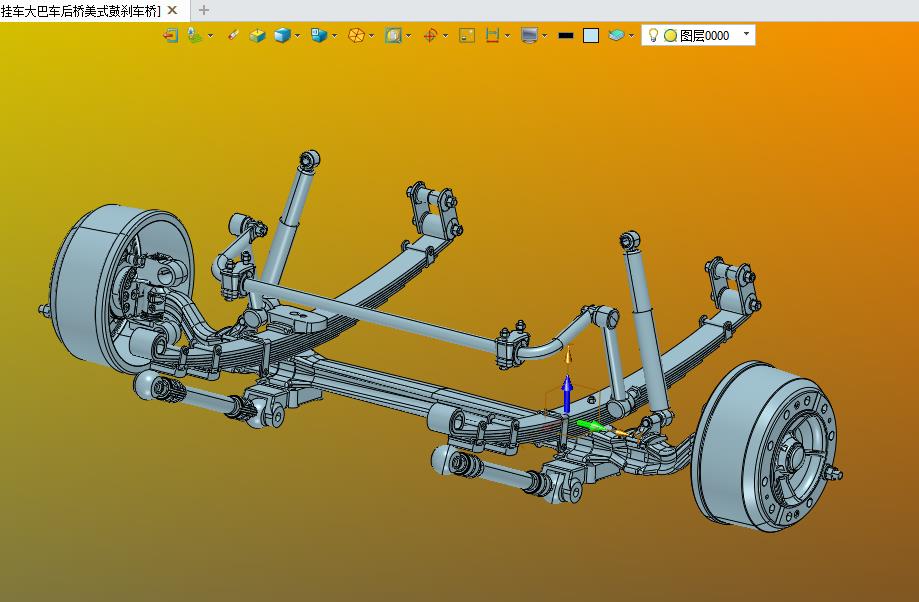Click the black color swatch
919x602 pixels.
tap(566, 36)
